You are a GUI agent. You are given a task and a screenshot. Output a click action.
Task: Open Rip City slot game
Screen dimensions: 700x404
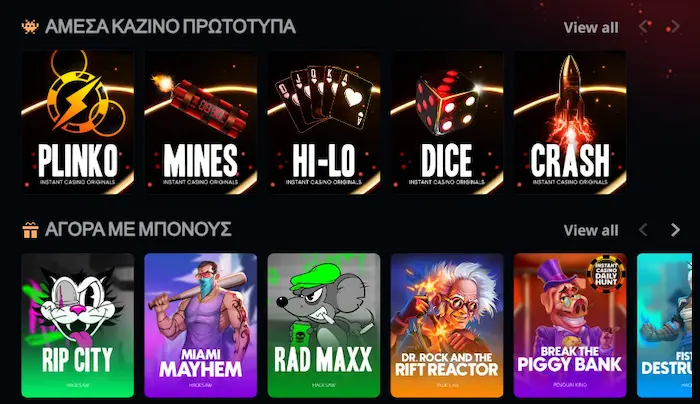78,325
